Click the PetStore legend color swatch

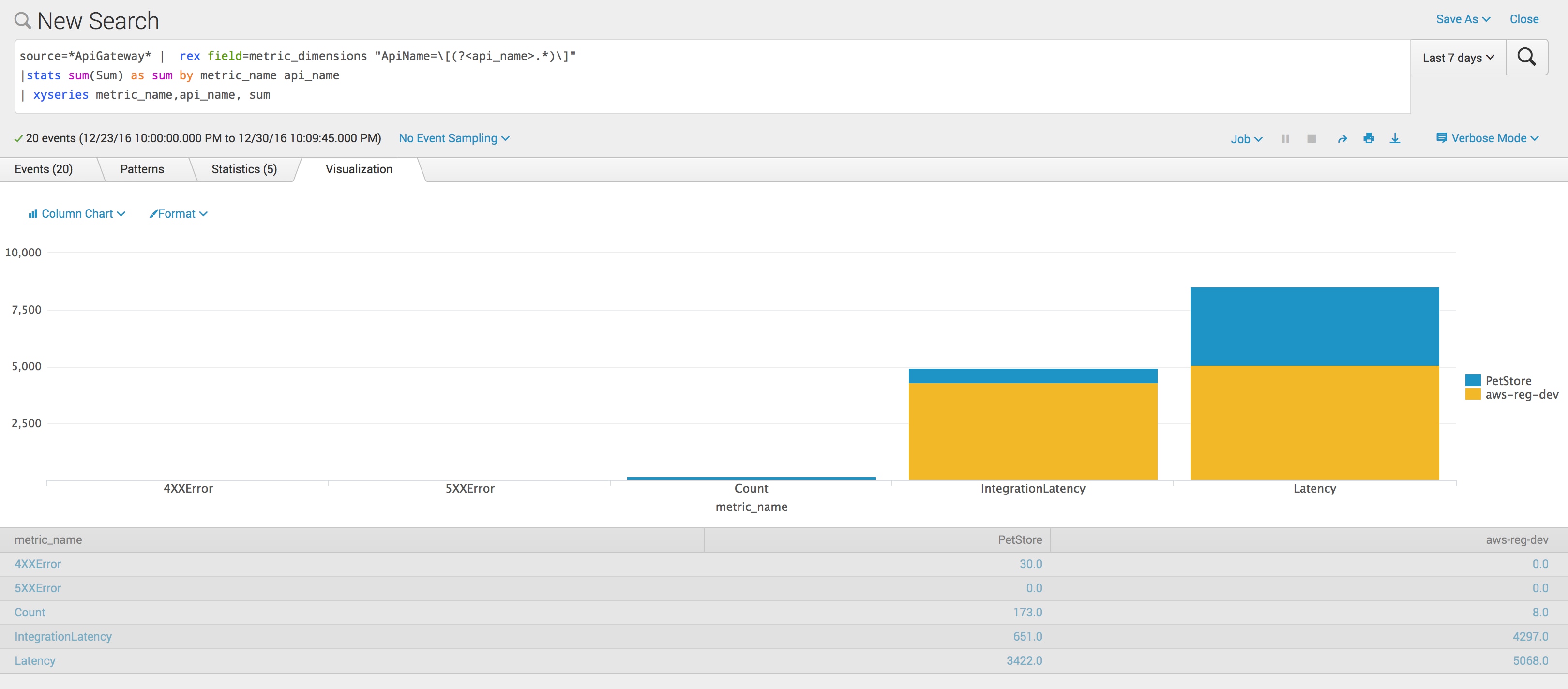(1473, 380)
